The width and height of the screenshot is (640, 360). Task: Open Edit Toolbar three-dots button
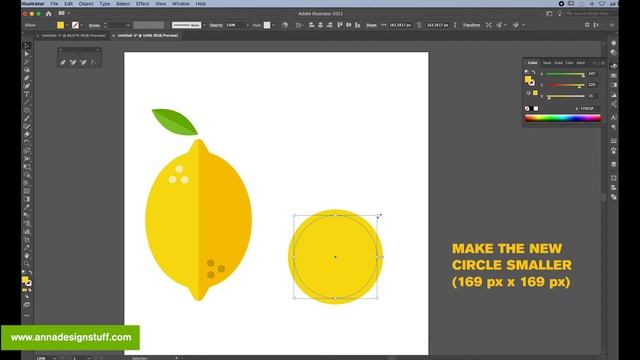click(x=27, y=316)
